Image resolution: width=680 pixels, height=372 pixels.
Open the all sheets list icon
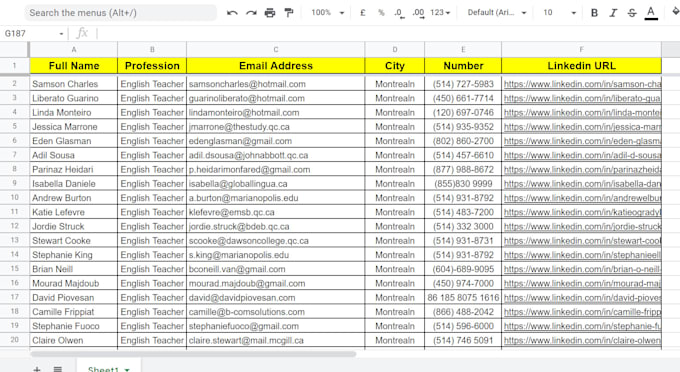pos(58,369)
